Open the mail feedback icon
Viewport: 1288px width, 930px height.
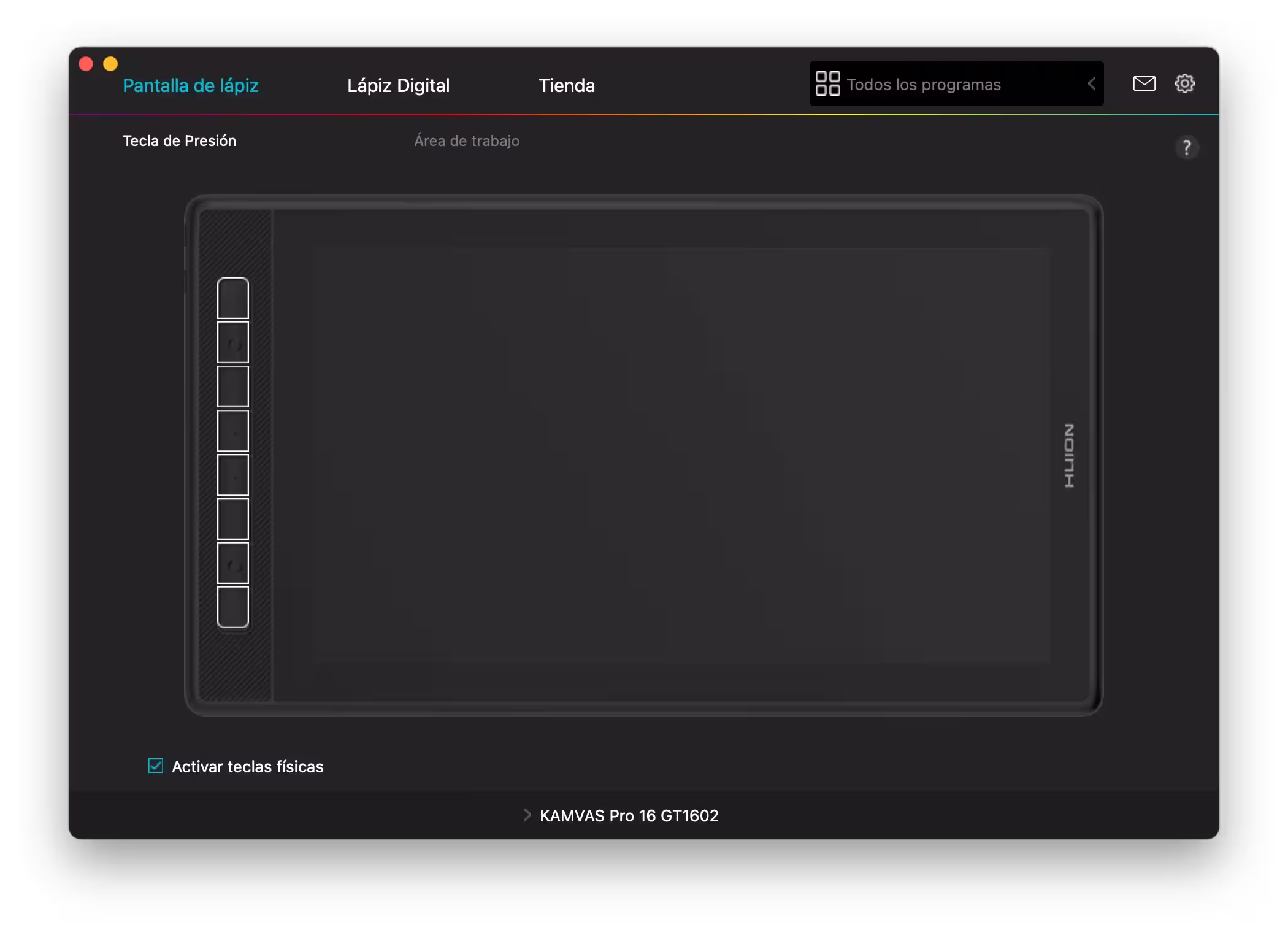pos(1144,83)
